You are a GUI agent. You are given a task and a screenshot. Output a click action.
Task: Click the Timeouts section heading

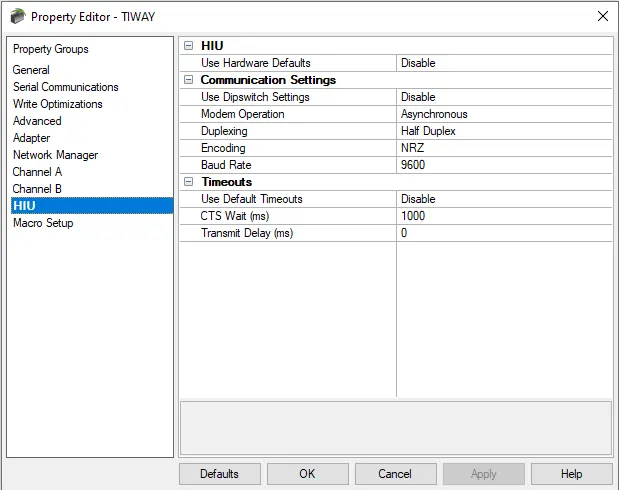click(x=227, y=182)
